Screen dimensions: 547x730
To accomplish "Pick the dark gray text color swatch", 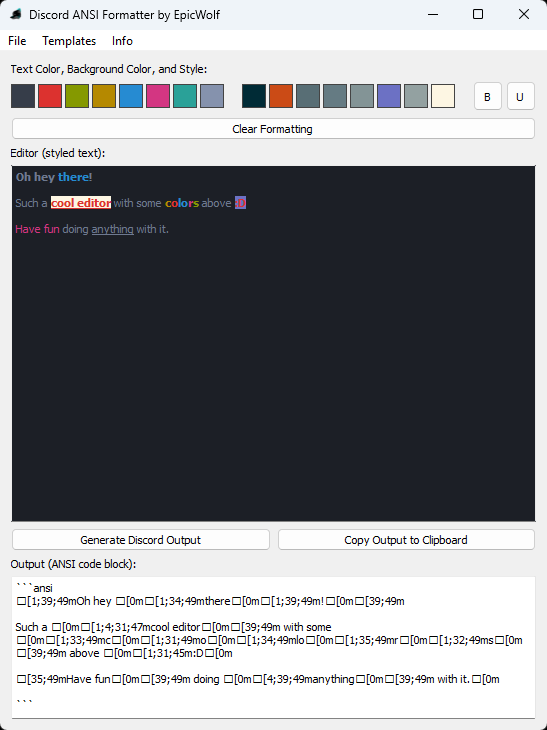I will pyautogui.click(x=23, y=96).
